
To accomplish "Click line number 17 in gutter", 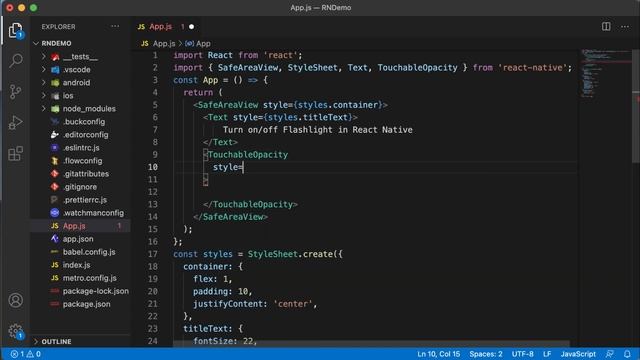I will [153, 254].
